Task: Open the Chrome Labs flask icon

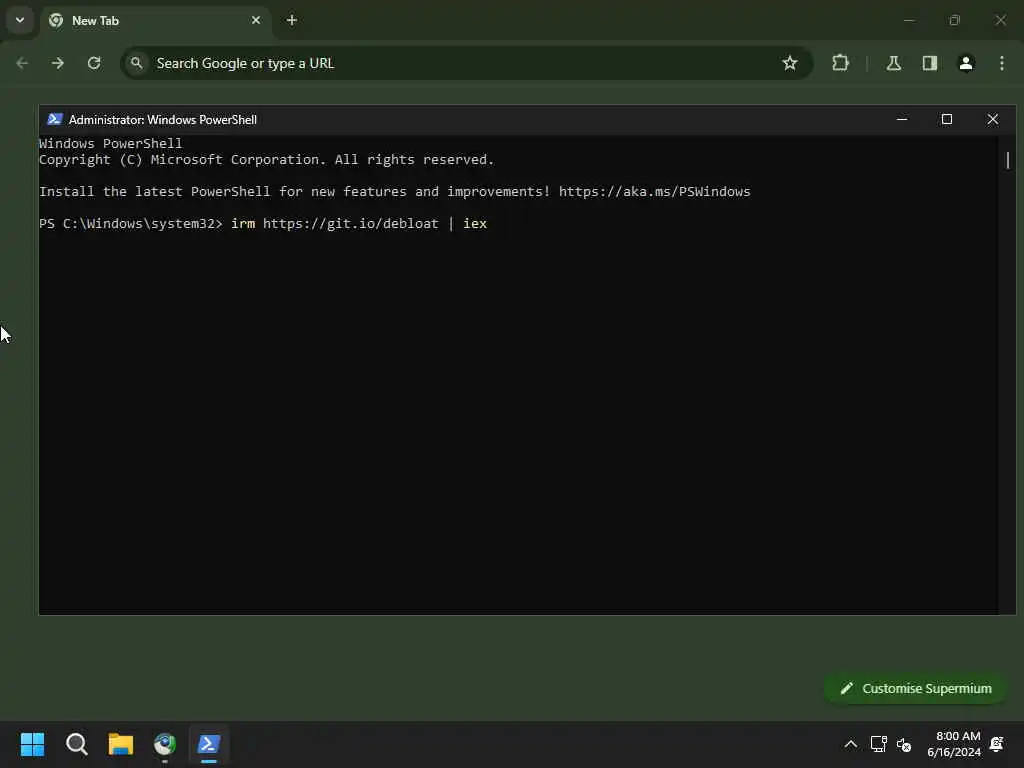Action: (893, 63)
